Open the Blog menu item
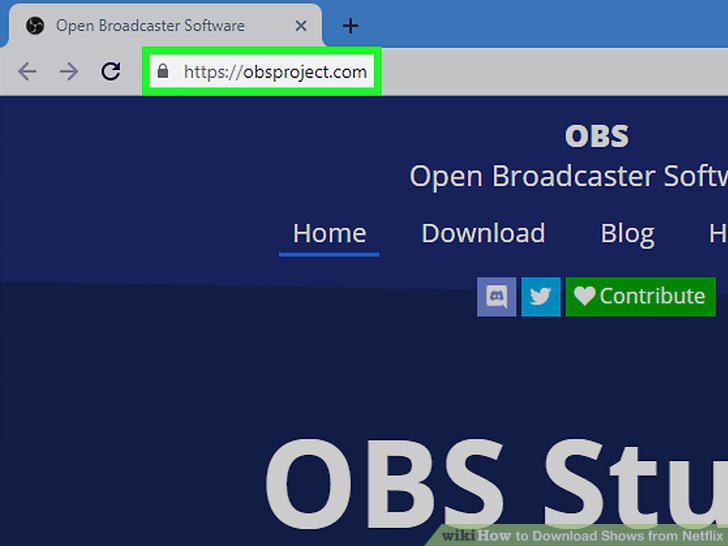Viewport: 728px width, 546px height. click(627, 234)
